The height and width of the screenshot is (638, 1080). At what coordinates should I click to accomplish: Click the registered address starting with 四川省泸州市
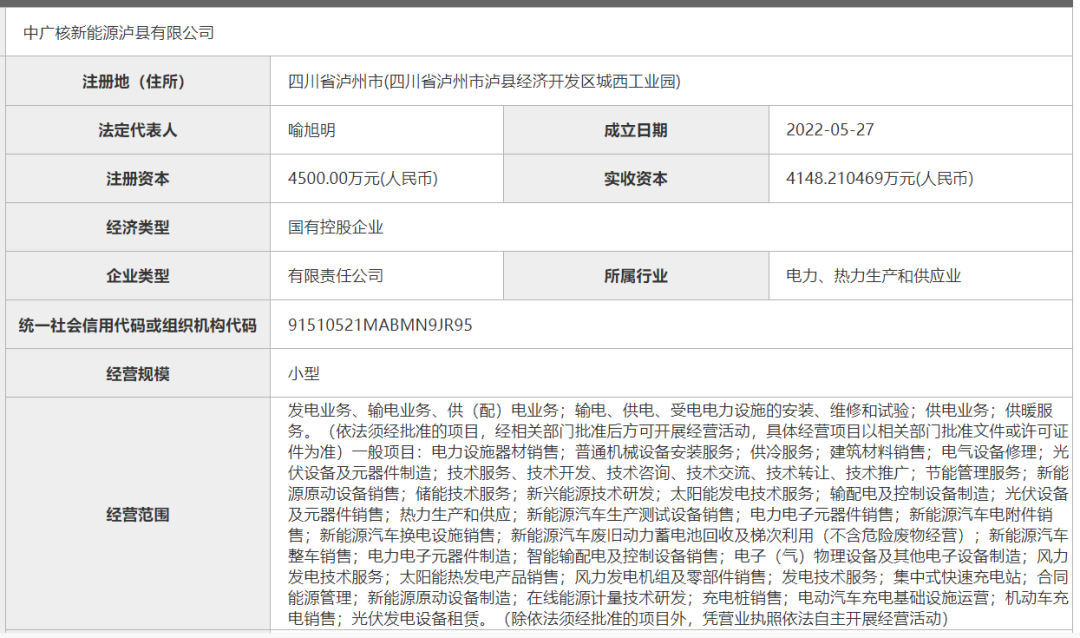[x=483, y=82]
